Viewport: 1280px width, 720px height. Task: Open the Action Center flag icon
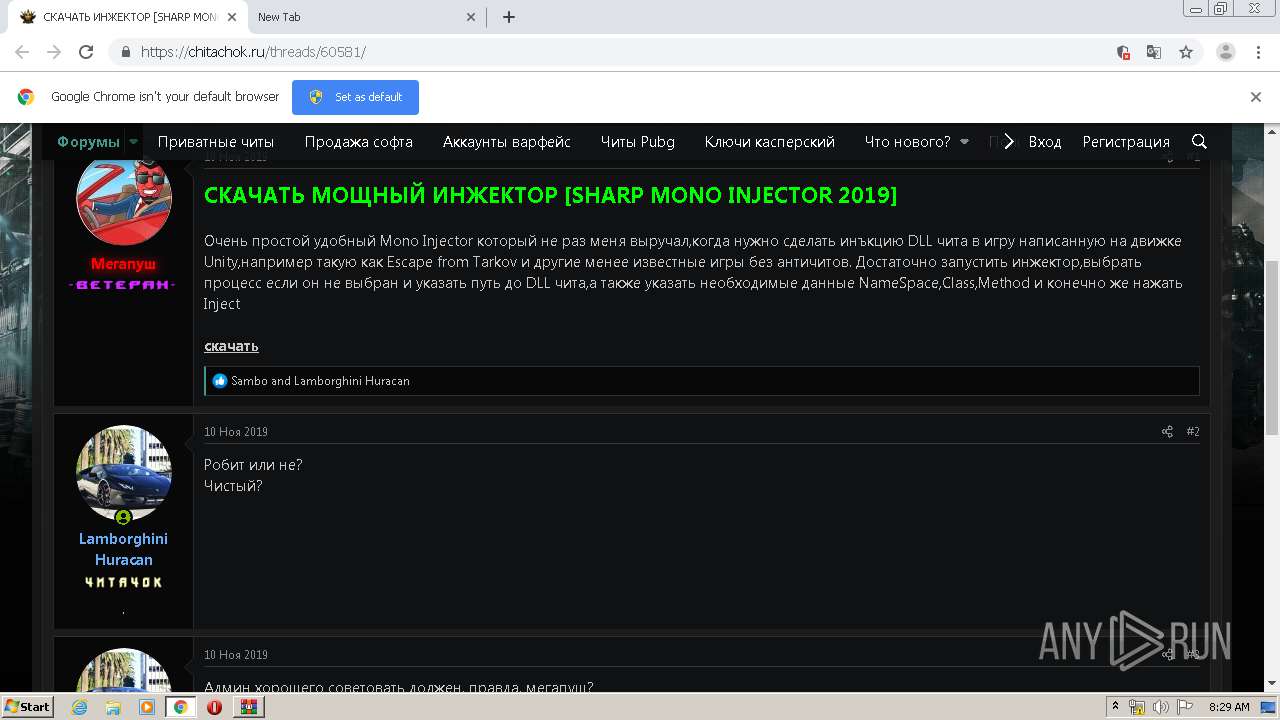[x=1185, y=707]
